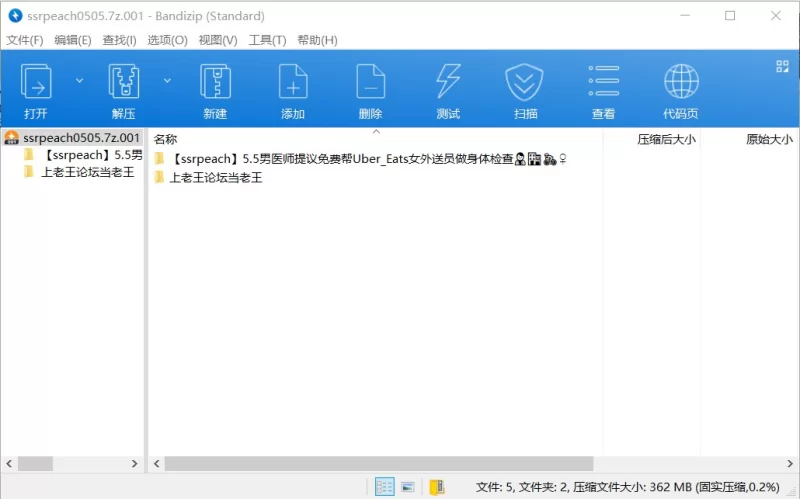800x499 pixels.
Task: Click the toolbar customize grid icon
Action: click(782, 66)
